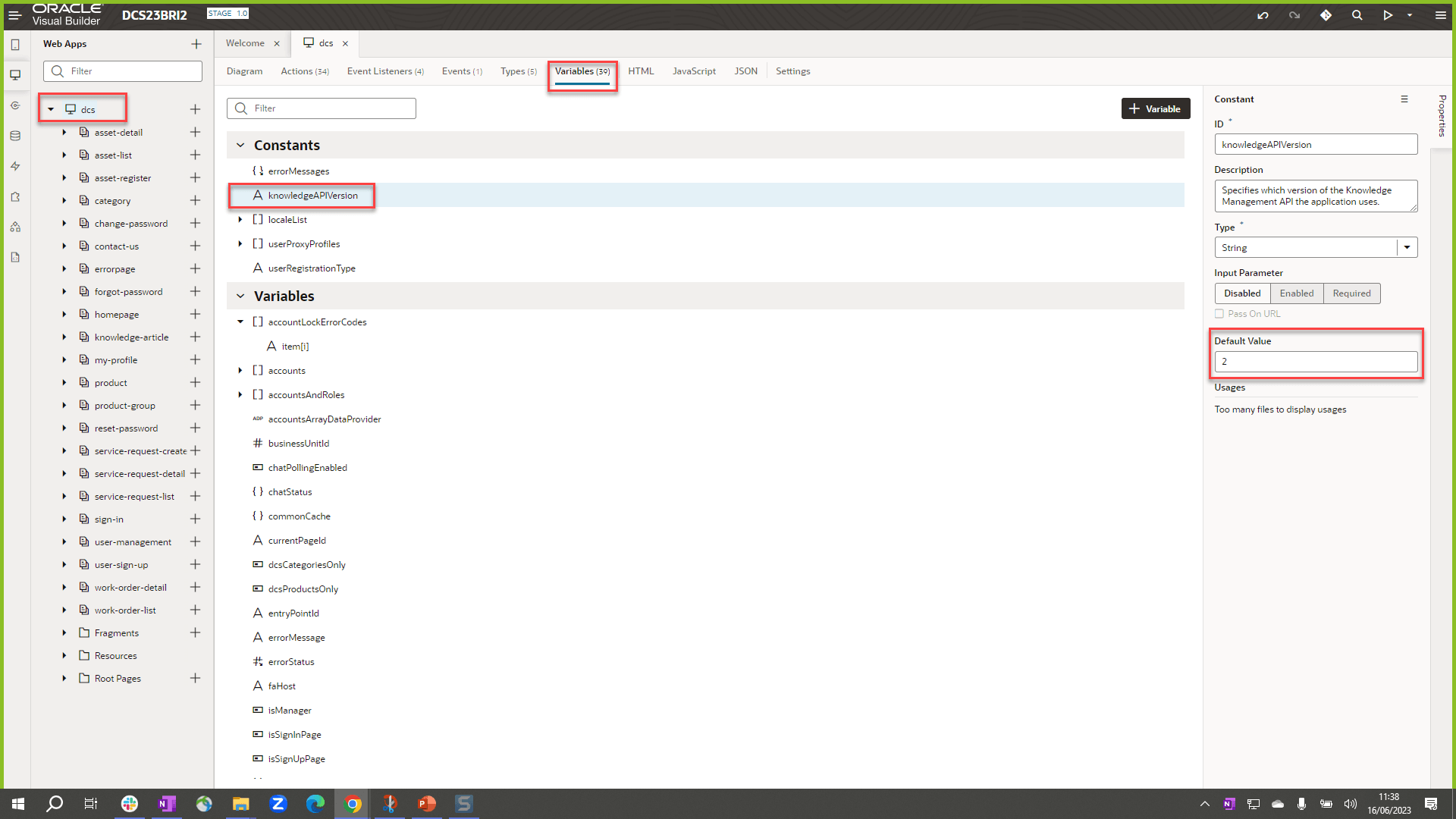Open the header hamburger menu icon
The height and width of the screenshot is (819, 1456).
pos(1441,15)
